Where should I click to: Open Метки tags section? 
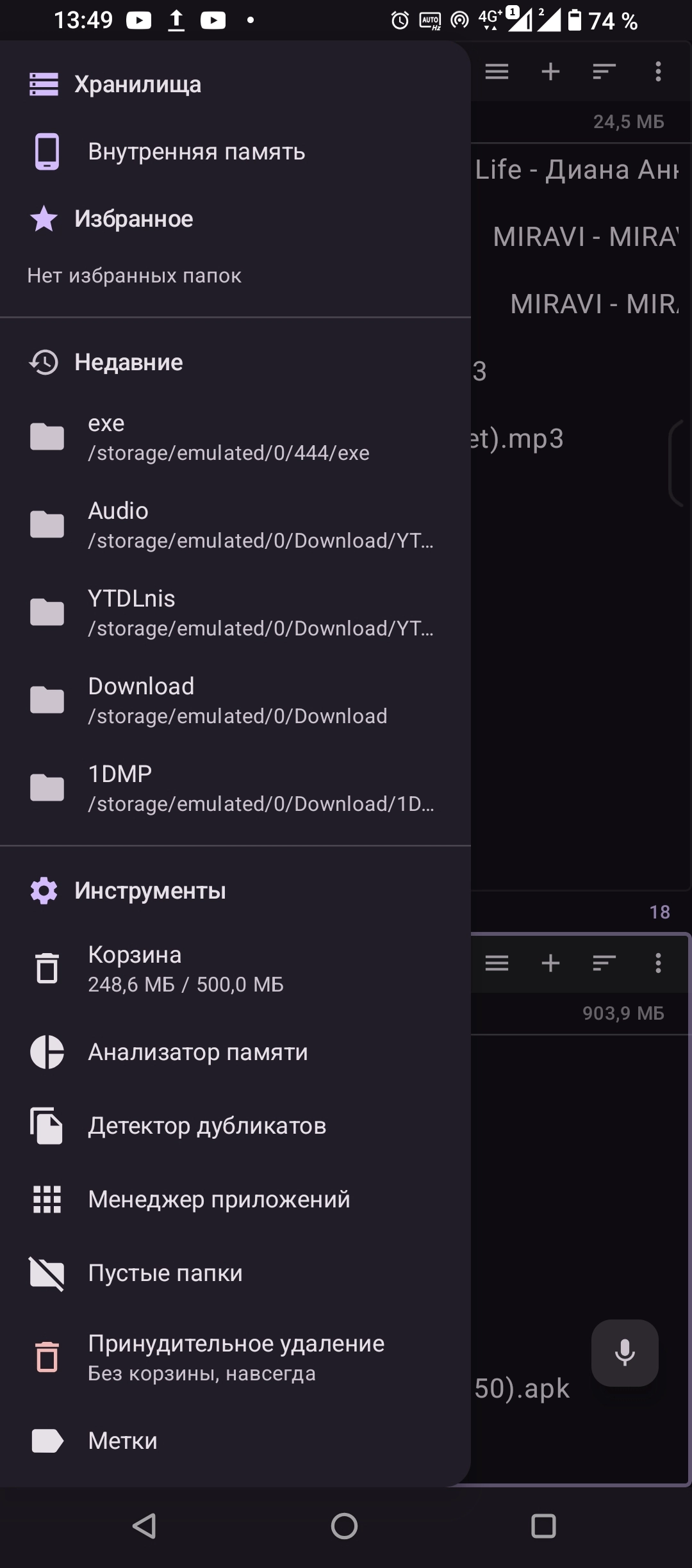coord(235,1441)
